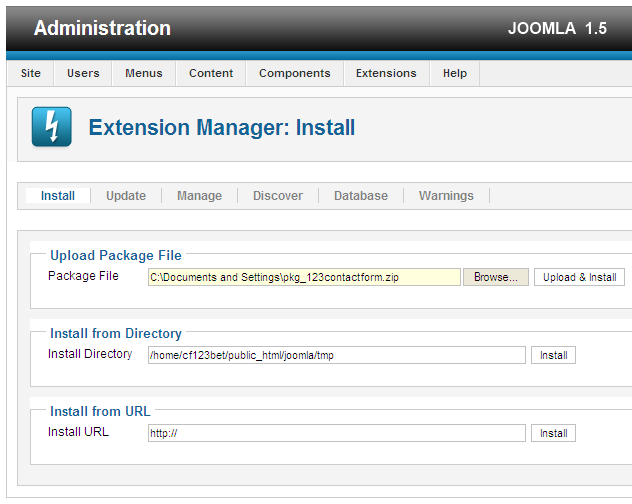
Task: Open the Extensions menu
Action: pos(386,73)
